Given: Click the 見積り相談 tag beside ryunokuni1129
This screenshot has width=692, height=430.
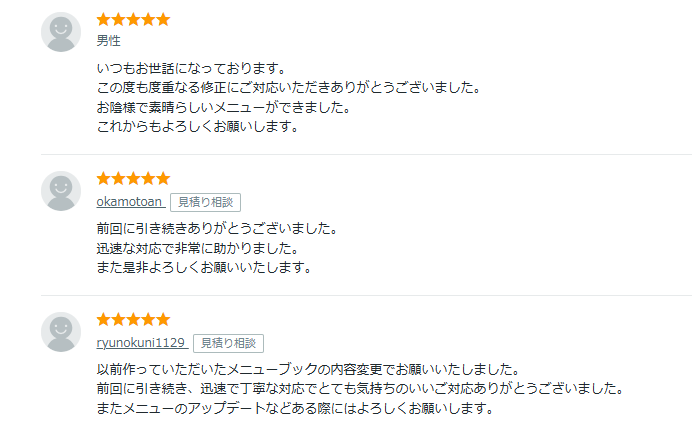Looking at the screenshot, I should (227, 343).
